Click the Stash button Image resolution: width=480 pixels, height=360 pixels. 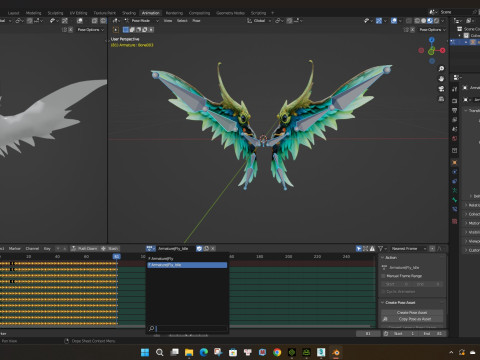(110, 249)
